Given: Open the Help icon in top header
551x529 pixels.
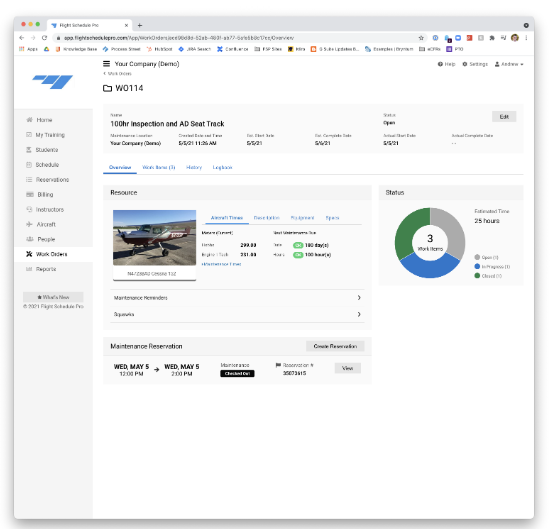Looking at the screenshot, I should [x=440, y=64].
